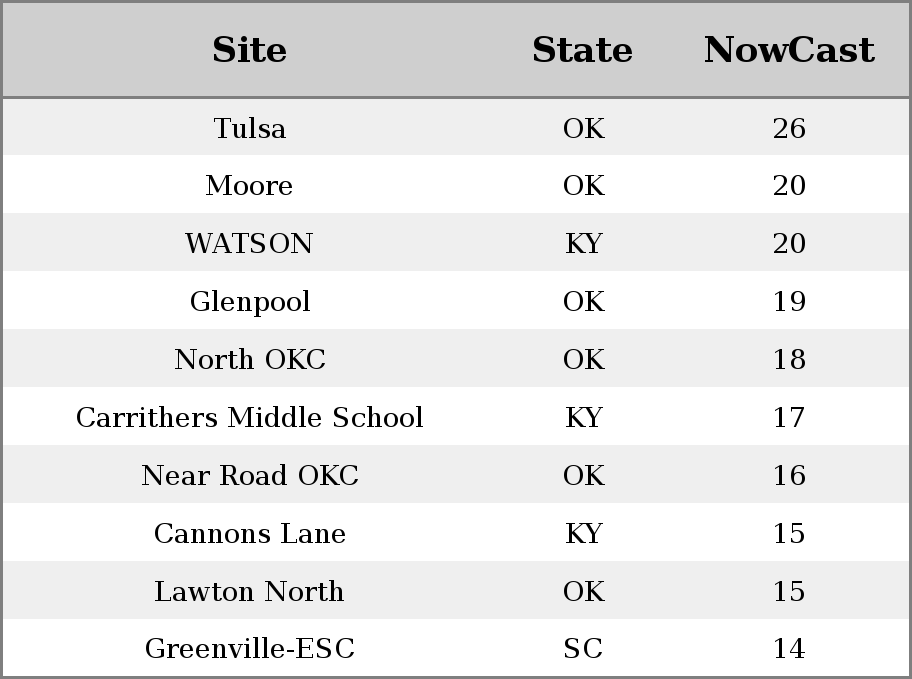
Task: Select NowCast value 14 for Greenville-ESC
Action: coord(789,648)
